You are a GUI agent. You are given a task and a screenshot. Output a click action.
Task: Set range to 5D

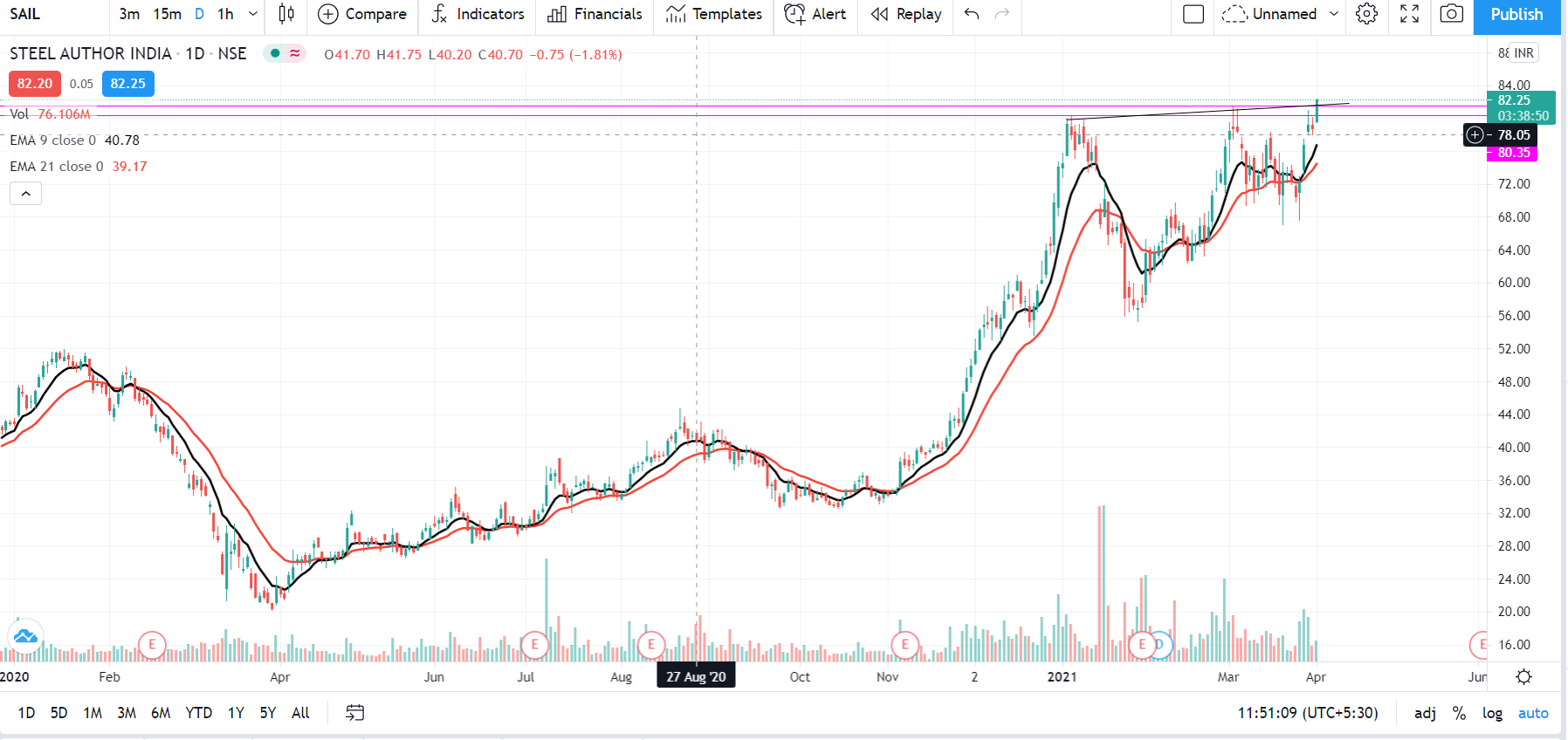[x=58, y=713]
